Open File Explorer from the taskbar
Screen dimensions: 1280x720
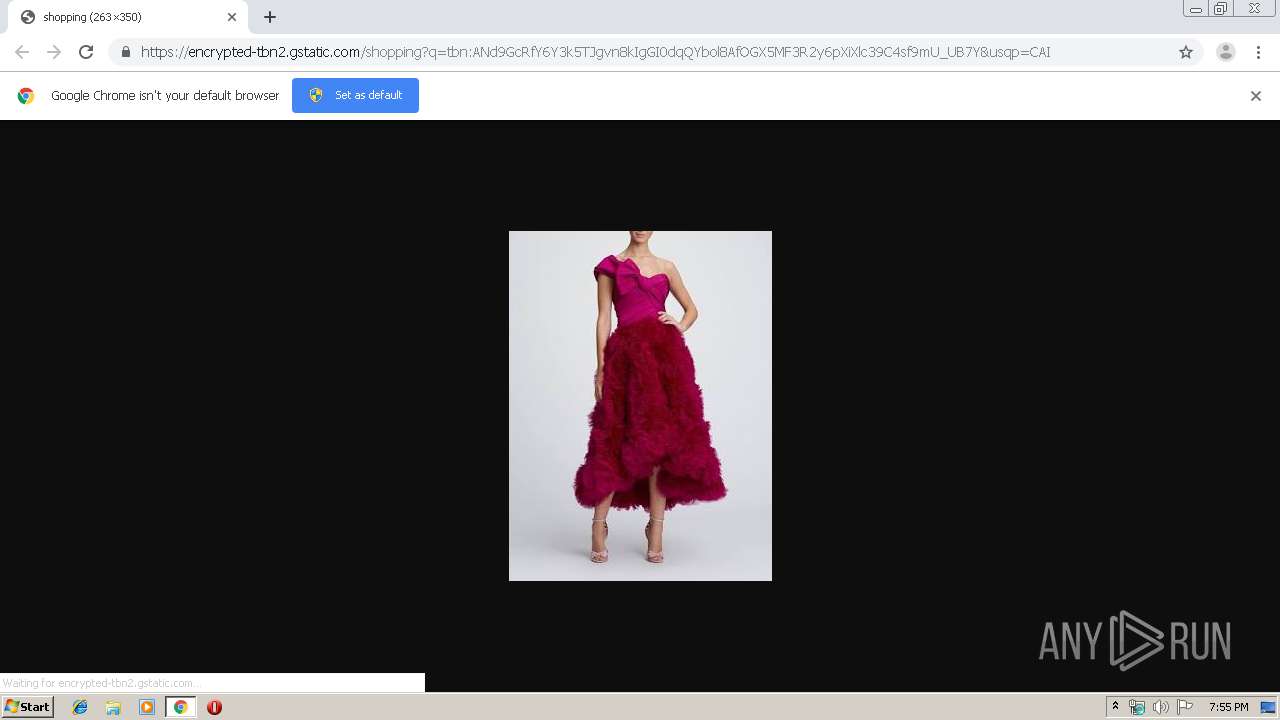click(113, 707)
